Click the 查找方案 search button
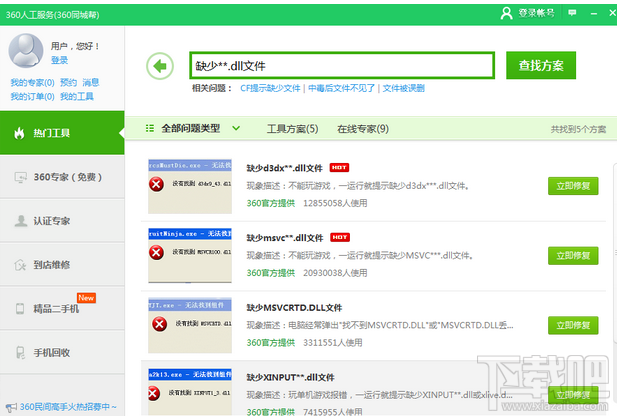Image resolution: width=617 pixels, height=416 pixels. pos(541,65)
